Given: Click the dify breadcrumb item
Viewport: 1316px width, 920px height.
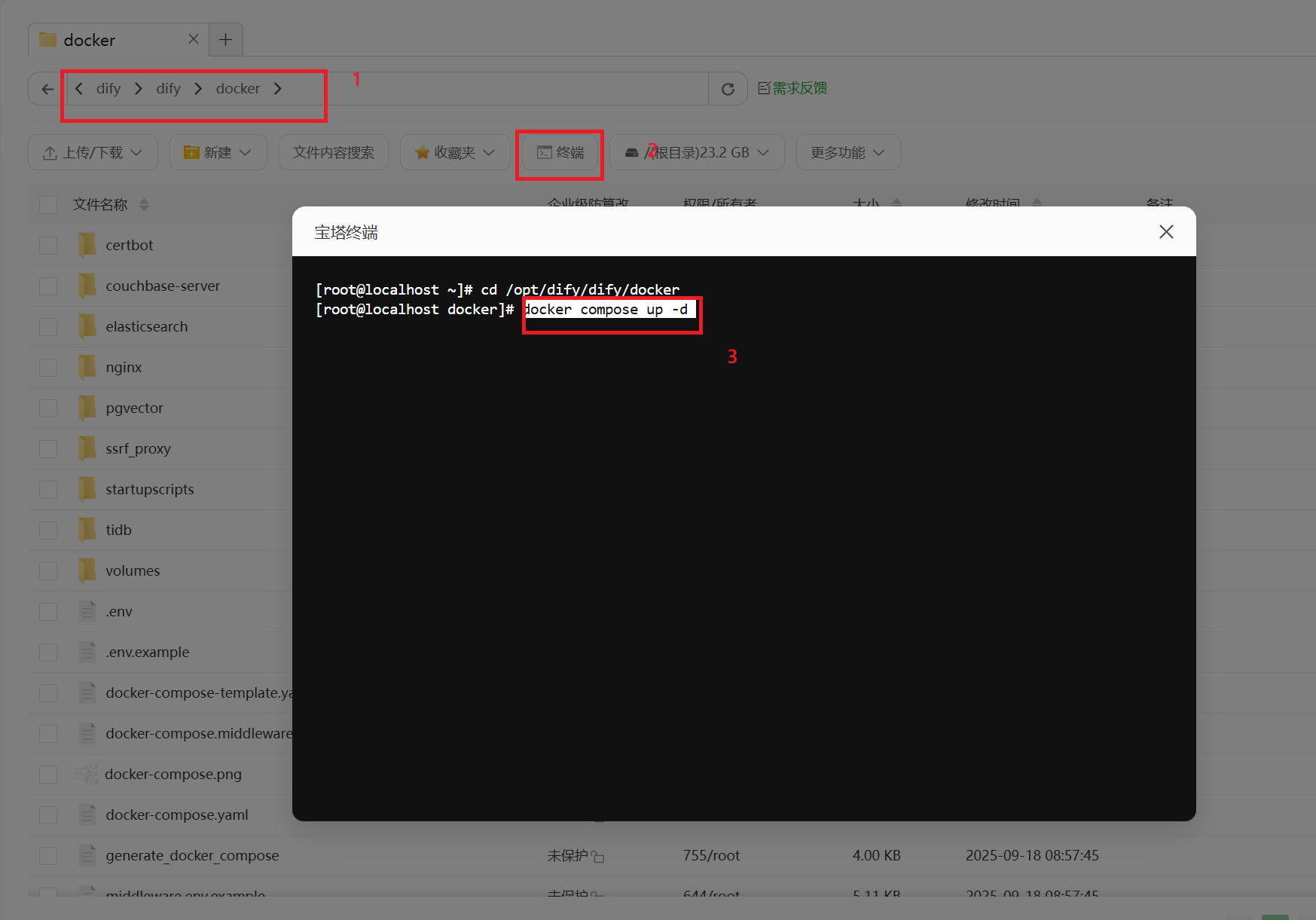Looking at the screenshot, I should 108,88.
